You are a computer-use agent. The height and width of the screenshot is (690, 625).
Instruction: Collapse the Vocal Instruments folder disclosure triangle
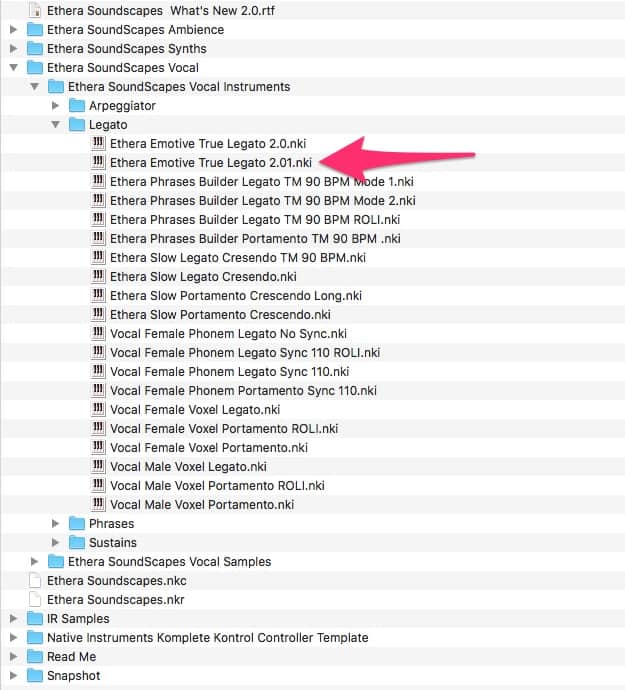pos(35,87)
